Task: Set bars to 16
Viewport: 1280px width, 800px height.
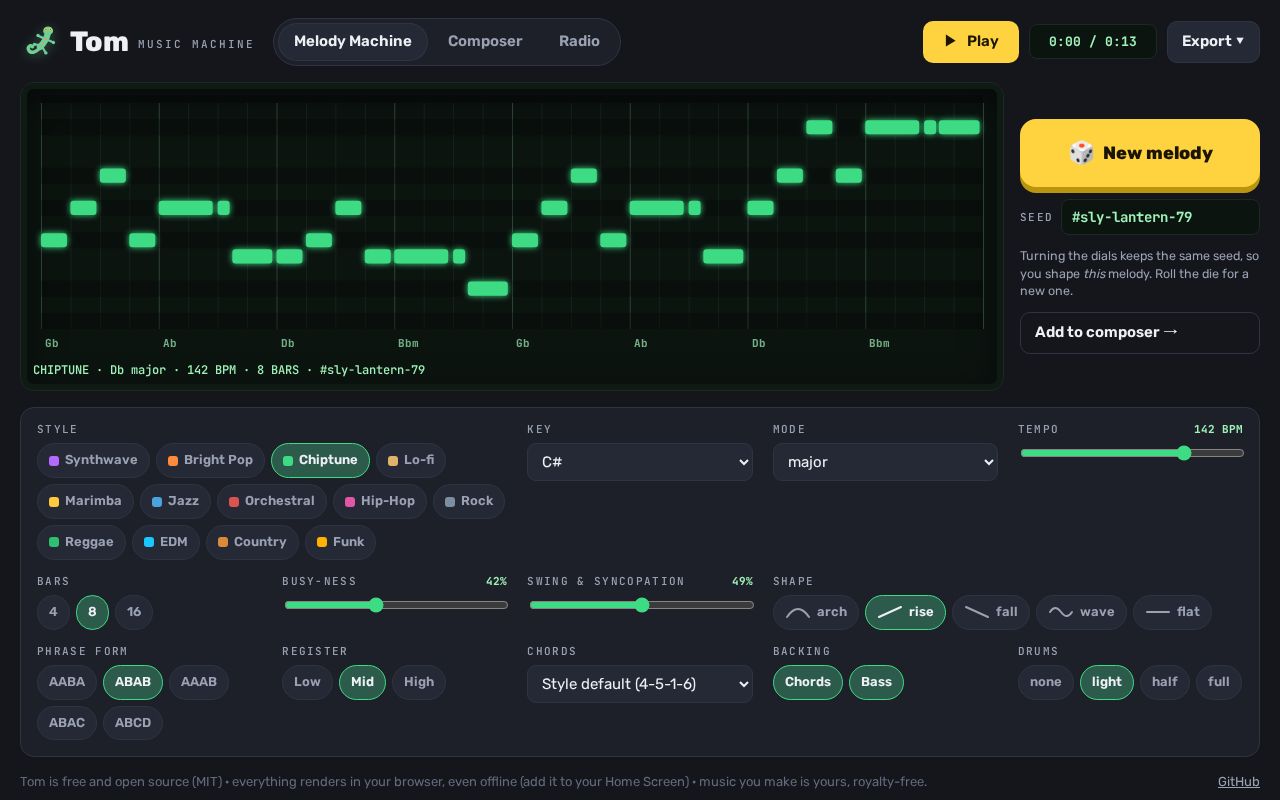Action: 134,612
